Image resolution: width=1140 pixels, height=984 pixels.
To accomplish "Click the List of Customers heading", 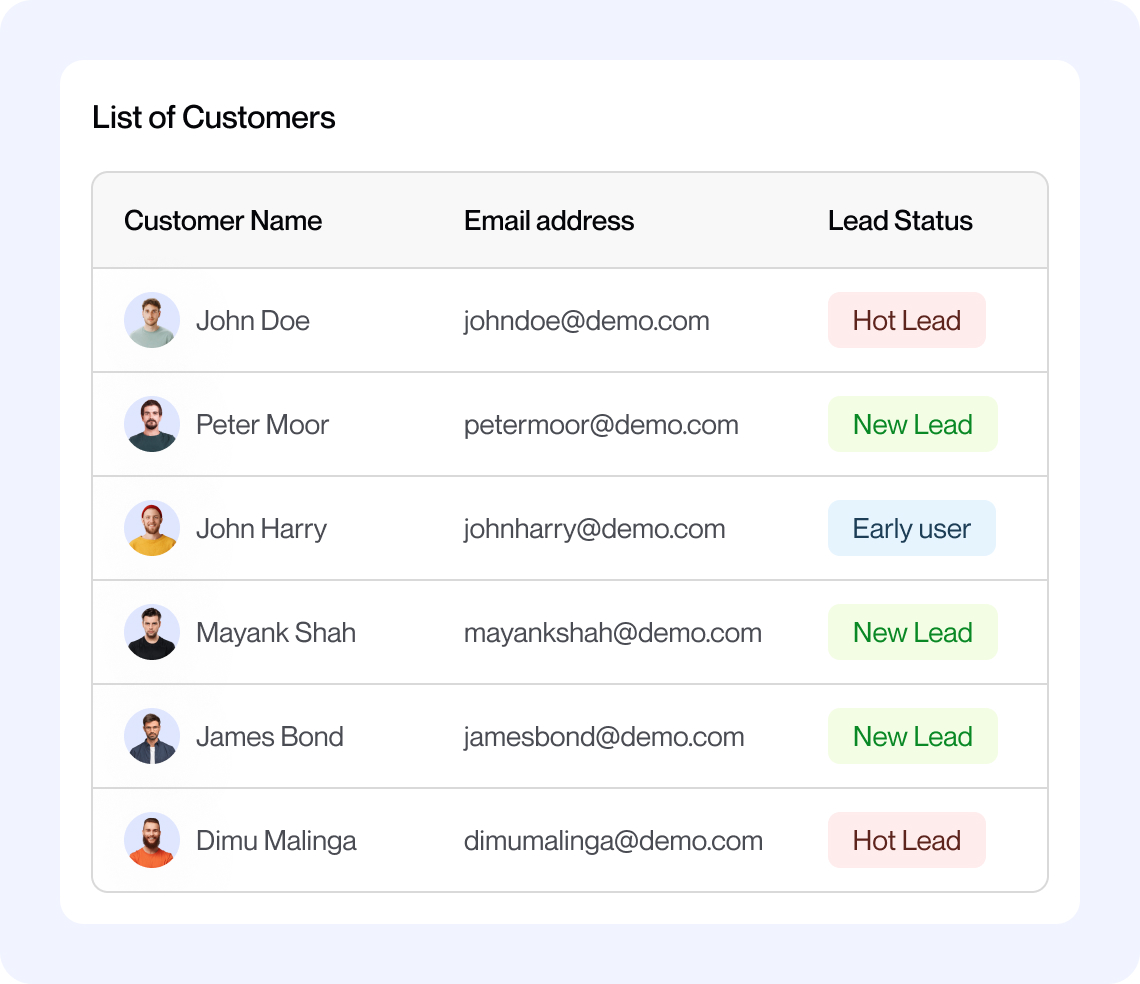I will pyautogui.click(x=214, y=118).
